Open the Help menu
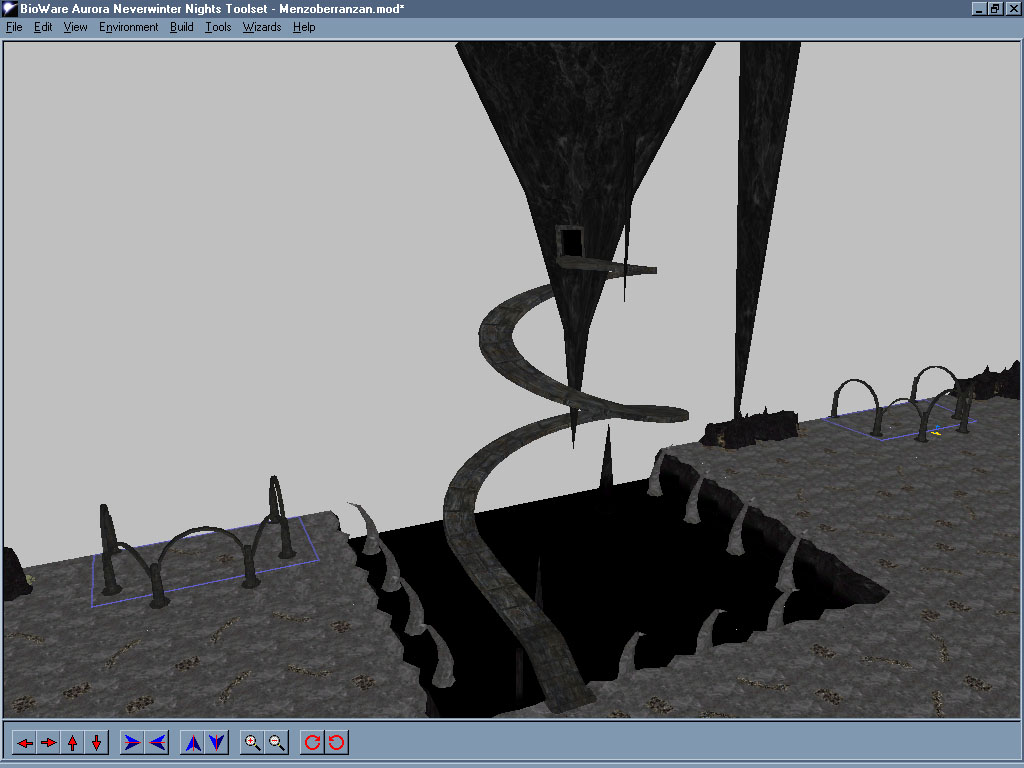 (304, 27)
